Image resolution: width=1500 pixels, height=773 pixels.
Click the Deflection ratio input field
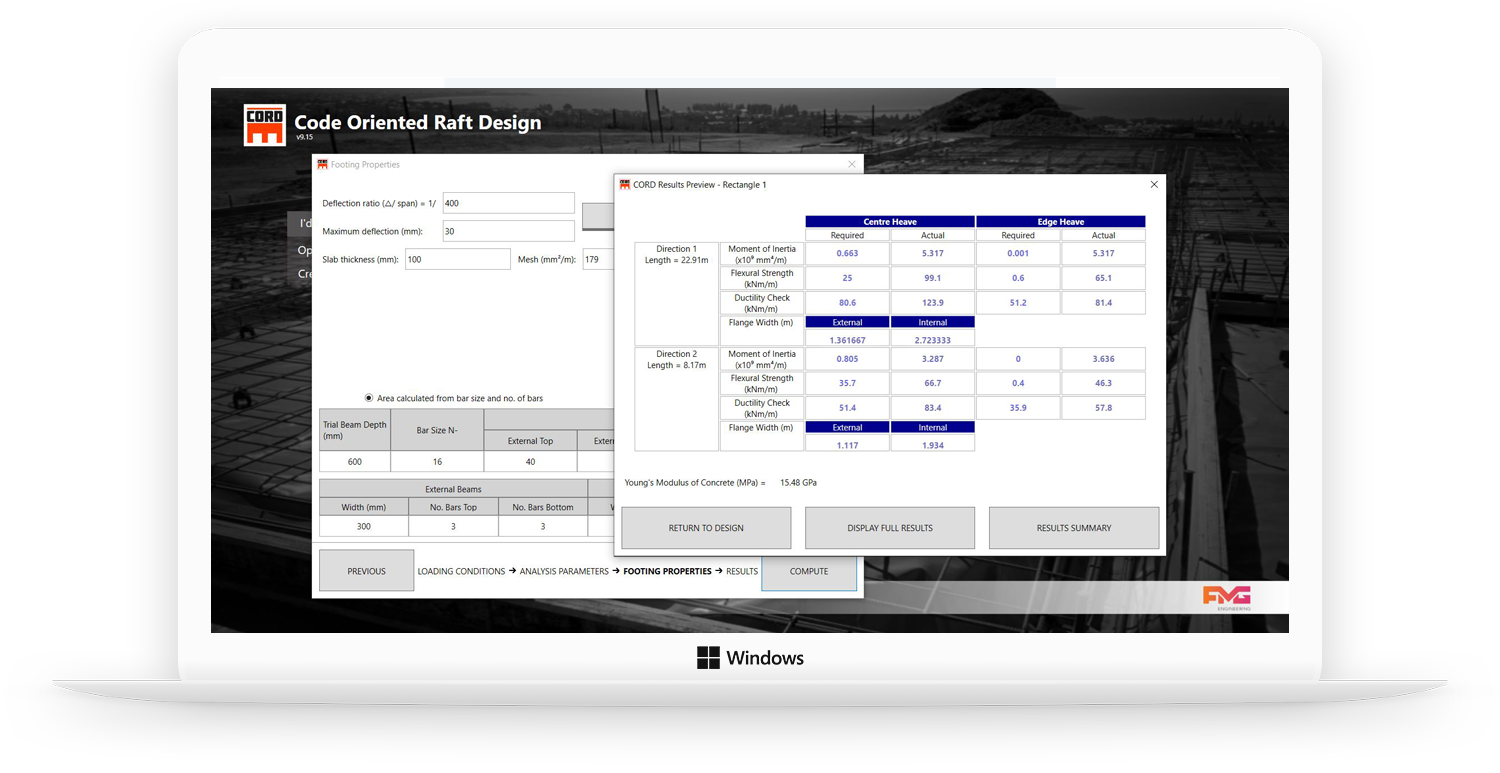click(x=508, y=203)
